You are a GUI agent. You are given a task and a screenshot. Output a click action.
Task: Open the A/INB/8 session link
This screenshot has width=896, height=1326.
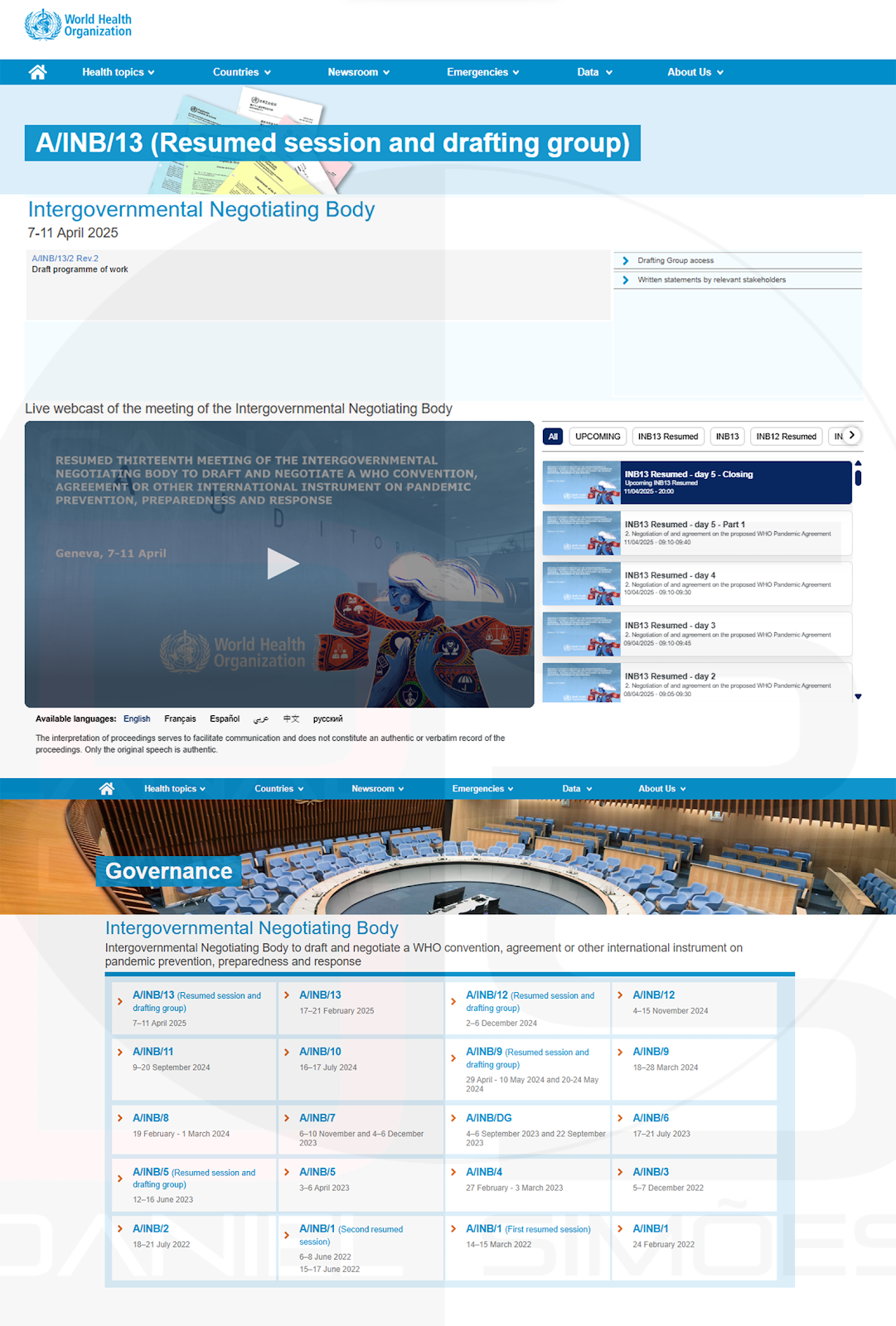point(151,1118)
